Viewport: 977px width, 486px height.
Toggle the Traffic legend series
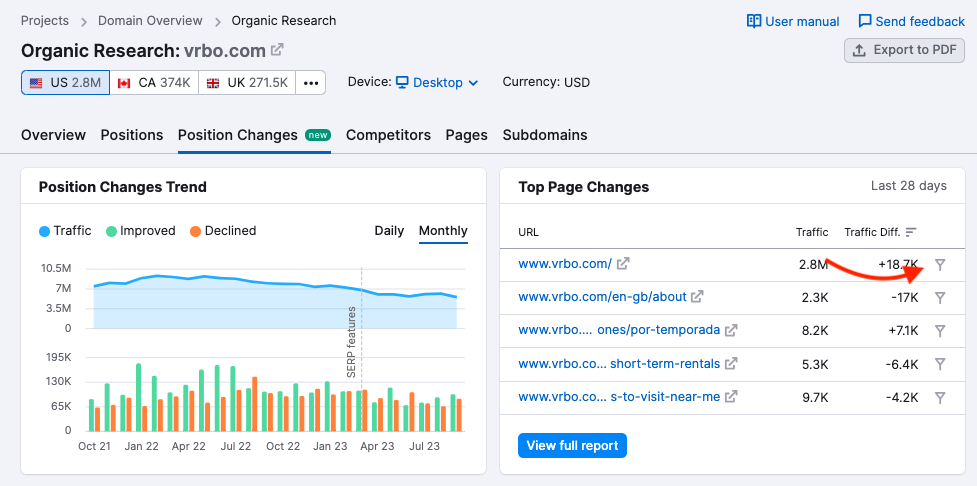65,231
